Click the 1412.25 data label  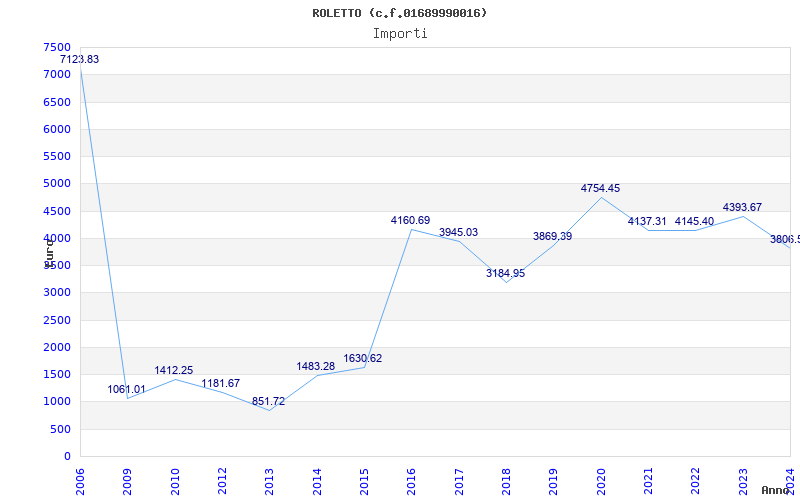pos(174,370)
